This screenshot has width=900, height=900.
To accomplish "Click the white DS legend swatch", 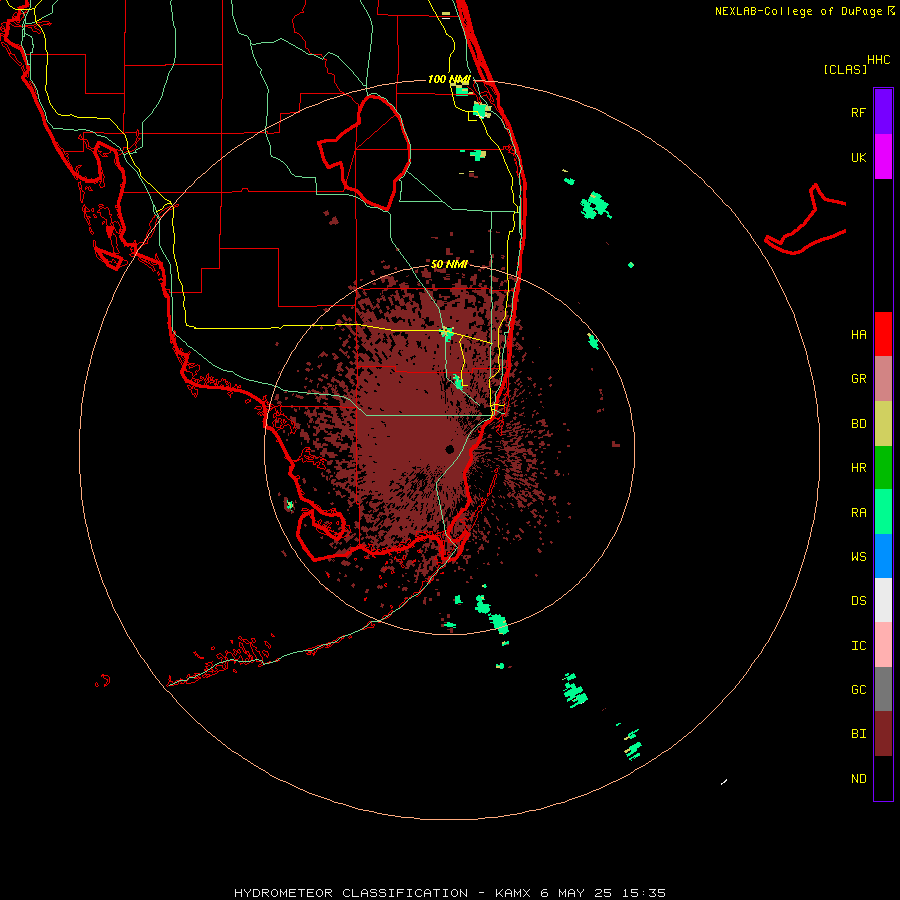I will (883, 600).
